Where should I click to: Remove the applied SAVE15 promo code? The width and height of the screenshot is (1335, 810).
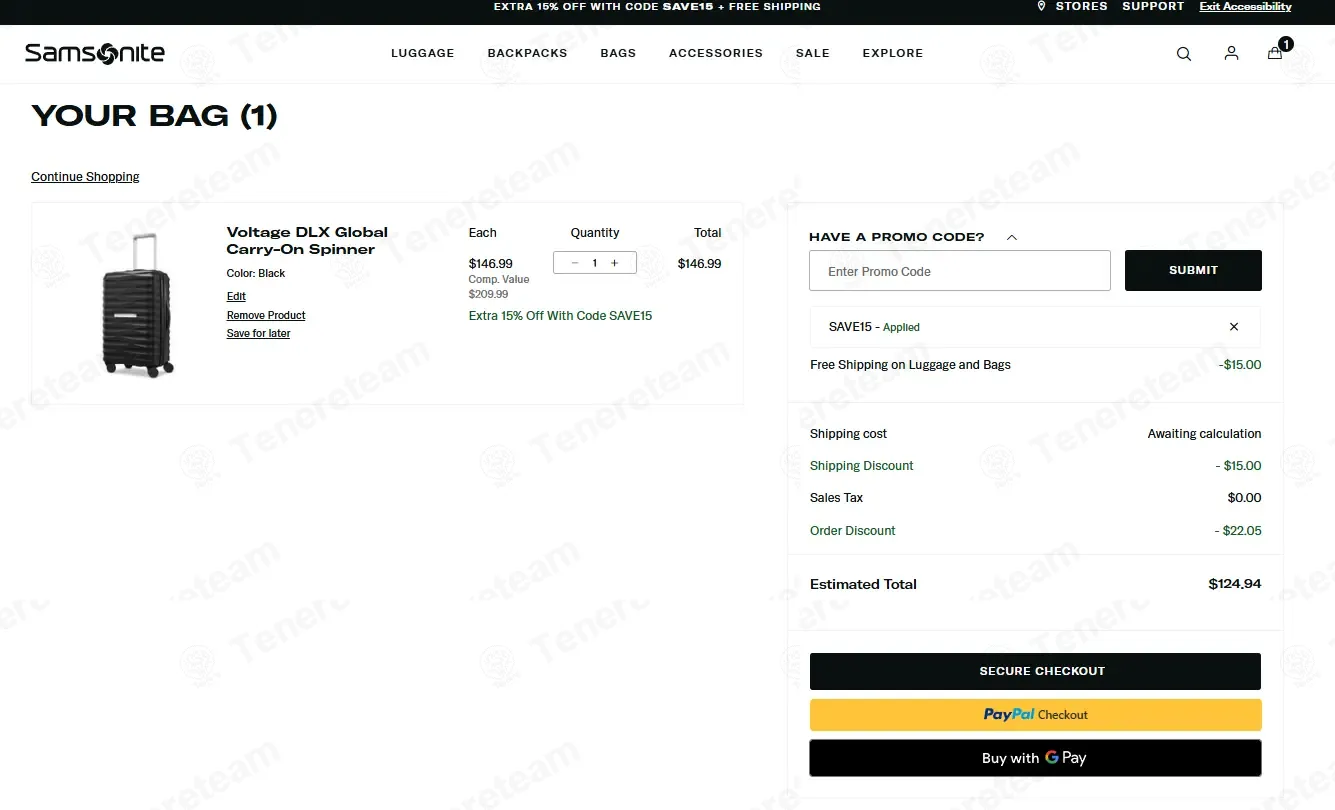pyautogui.click(x=1233, y=327)
